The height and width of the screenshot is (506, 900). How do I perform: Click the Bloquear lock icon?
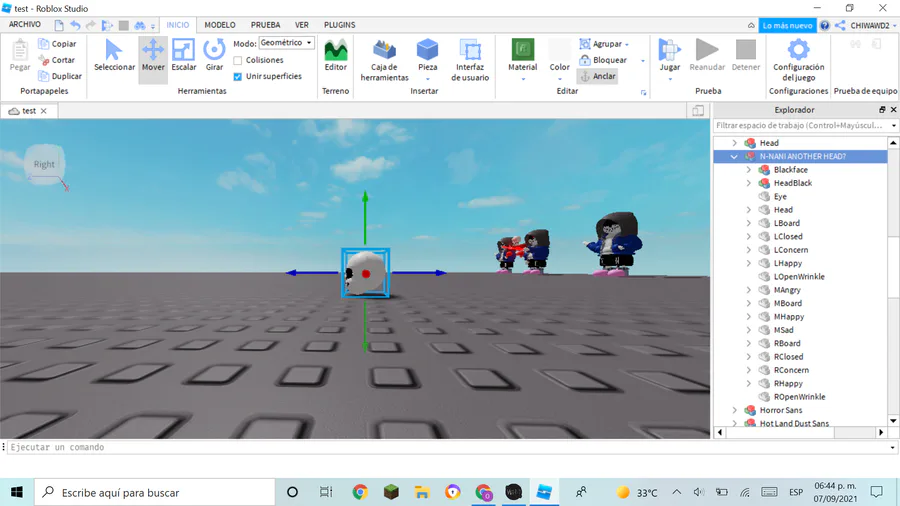pyautogui.click(x=585, y=60)
